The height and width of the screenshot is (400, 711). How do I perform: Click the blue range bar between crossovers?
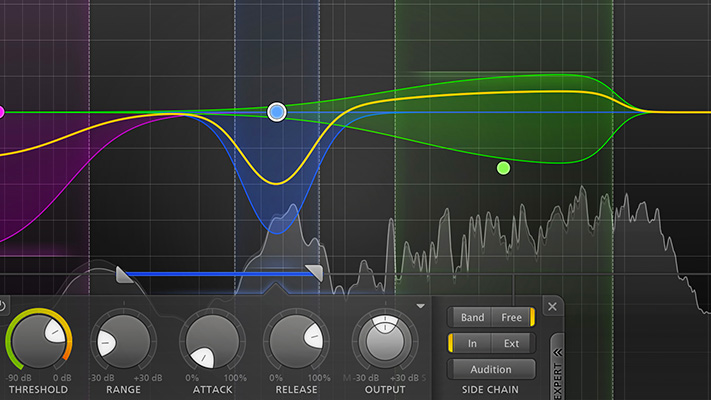tap(218, 273)
